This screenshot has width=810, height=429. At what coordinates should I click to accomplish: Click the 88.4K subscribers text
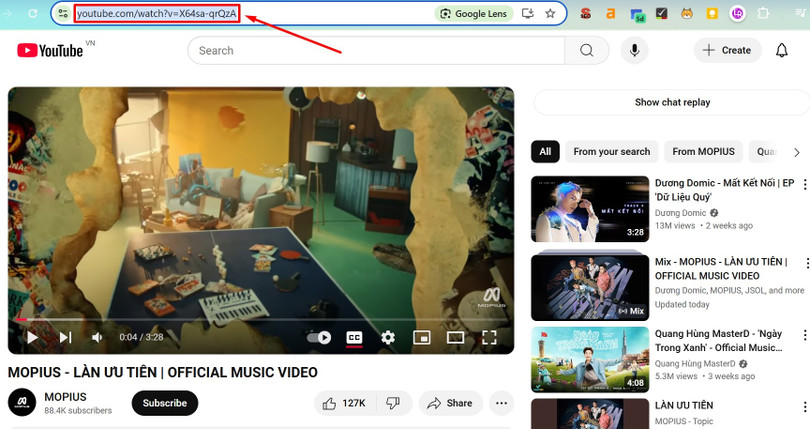pyautogui.click(x=78, y=410)
